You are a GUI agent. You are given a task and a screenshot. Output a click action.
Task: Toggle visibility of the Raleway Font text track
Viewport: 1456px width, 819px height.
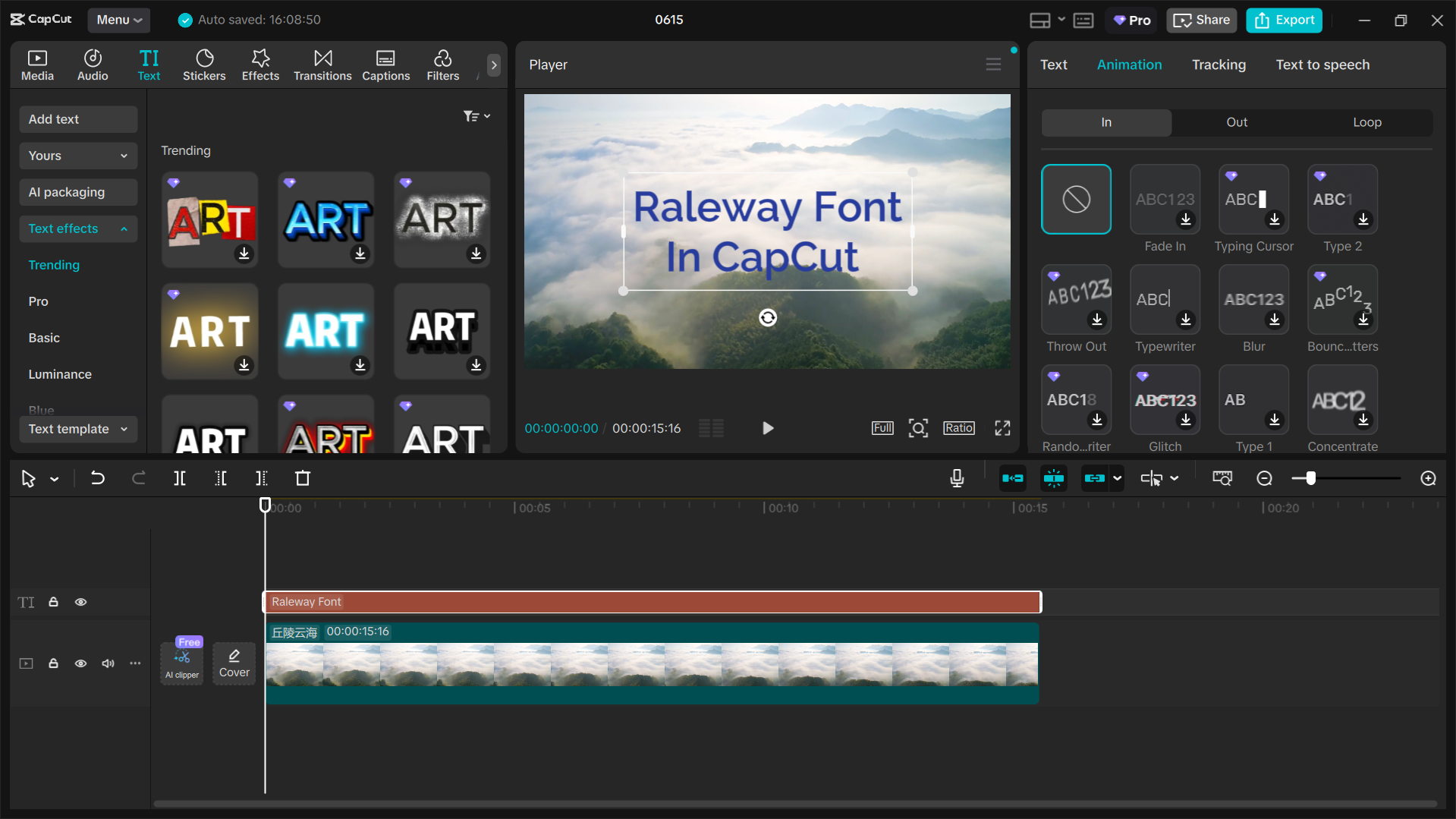click(80, 602)
